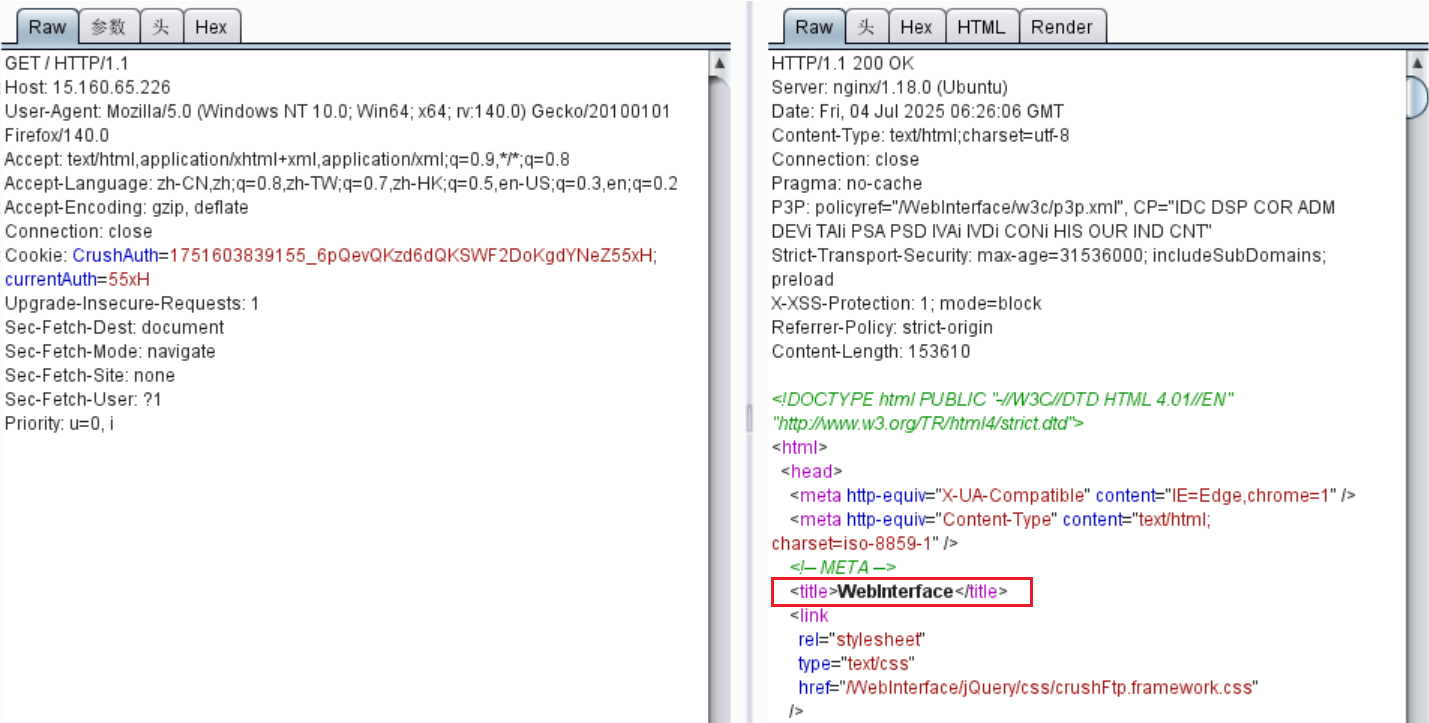Screen dimensions: 1429x723
Task: Click the '<head>' tag line
Action: [811, 471]
